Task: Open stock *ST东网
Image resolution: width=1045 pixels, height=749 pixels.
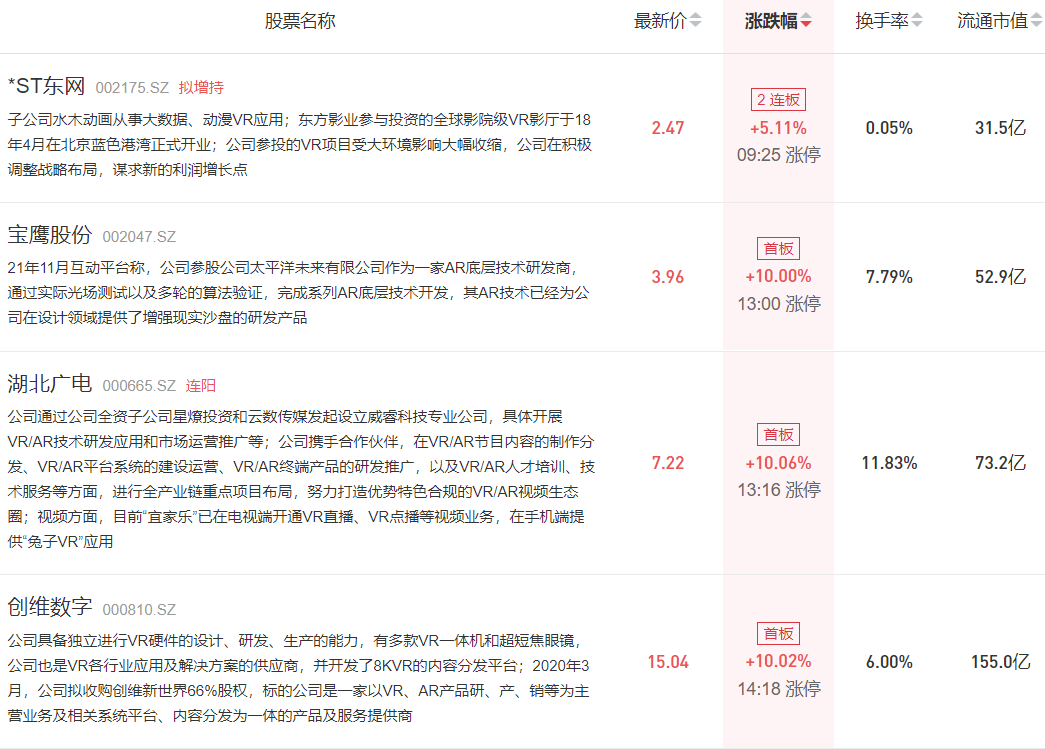Action: click(47, 86)
